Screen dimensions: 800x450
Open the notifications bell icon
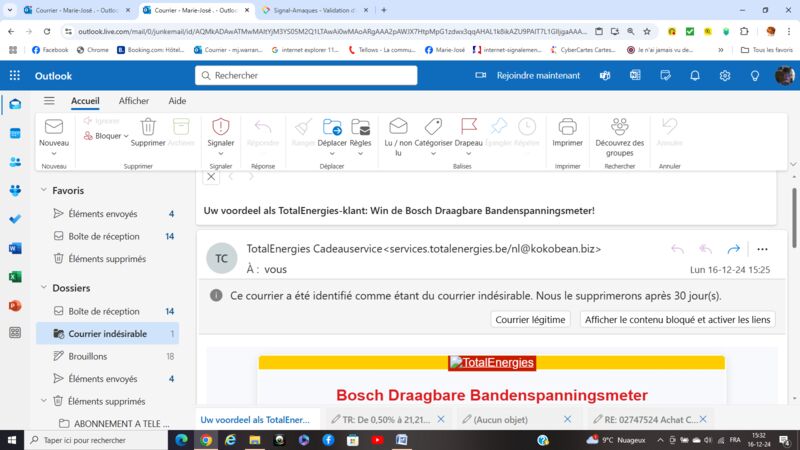click(694, 76)
